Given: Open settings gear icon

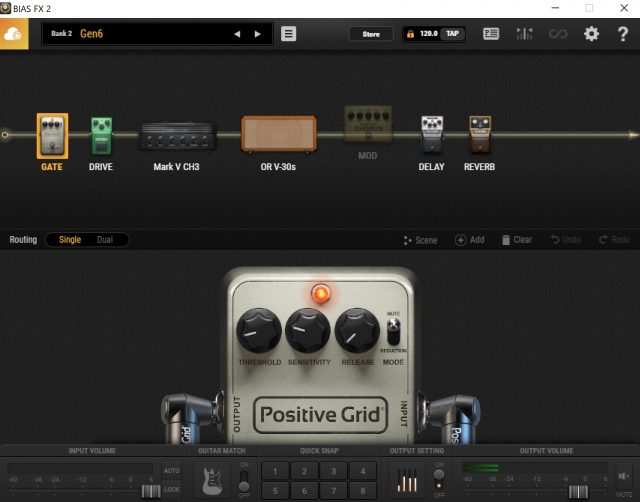Looking at the screenshot, I should (591, 34).
